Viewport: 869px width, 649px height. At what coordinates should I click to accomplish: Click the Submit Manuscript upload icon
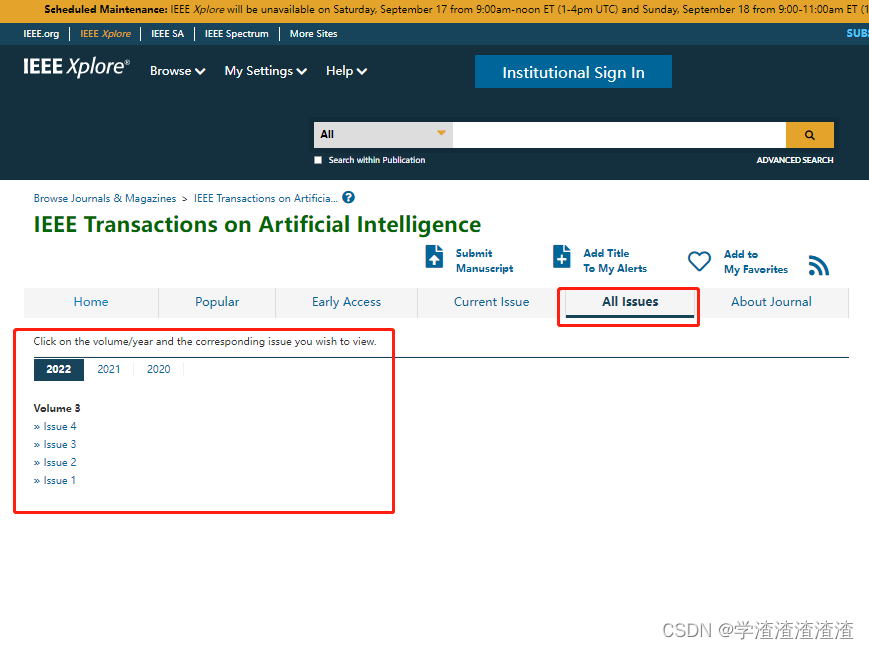tap(434, 257)
